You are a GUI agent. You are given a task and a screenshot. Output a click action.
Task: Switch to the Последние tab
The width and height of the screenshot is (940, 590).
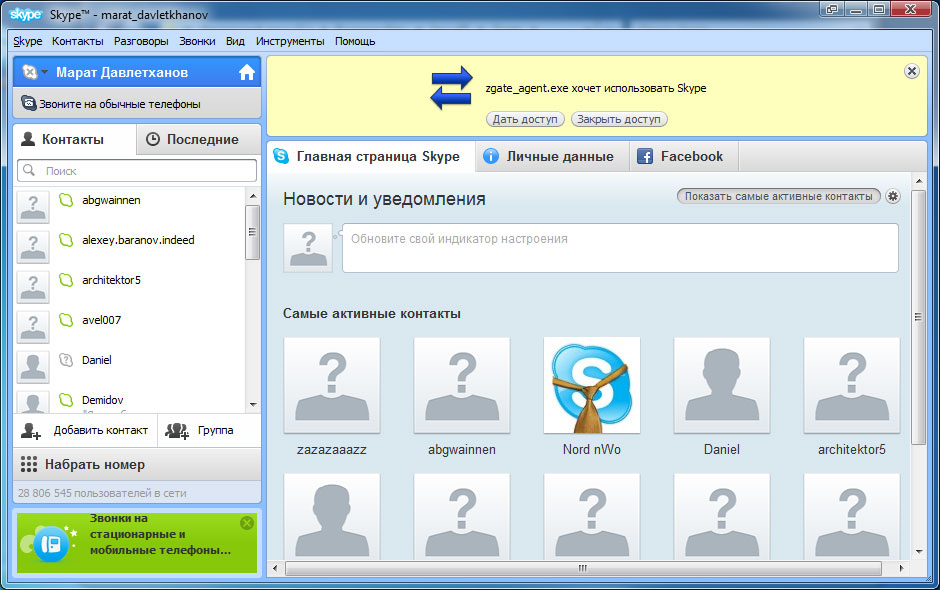198,139
